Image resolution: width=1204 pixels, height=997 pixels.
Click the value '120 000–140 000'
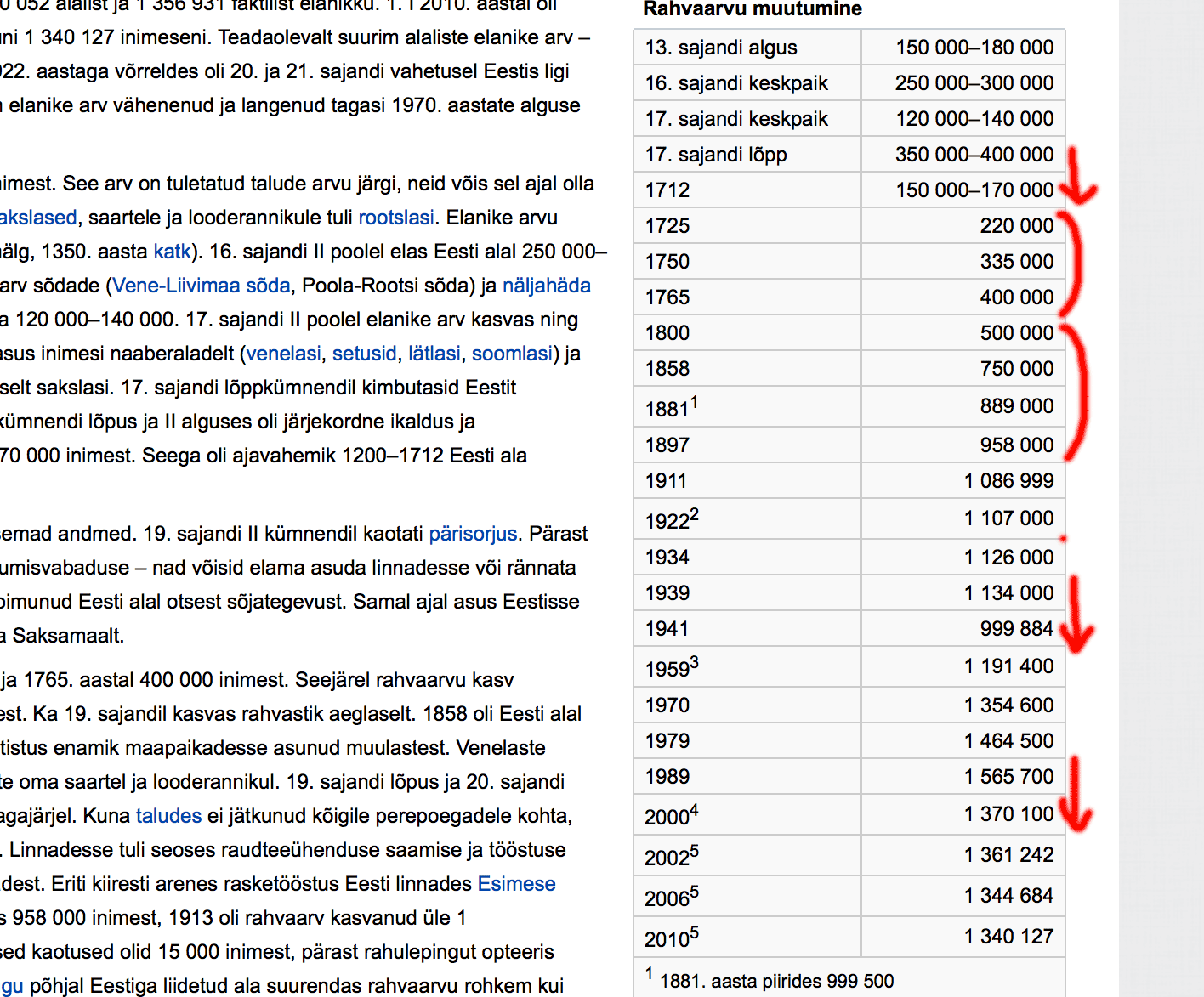click(974, 119)
